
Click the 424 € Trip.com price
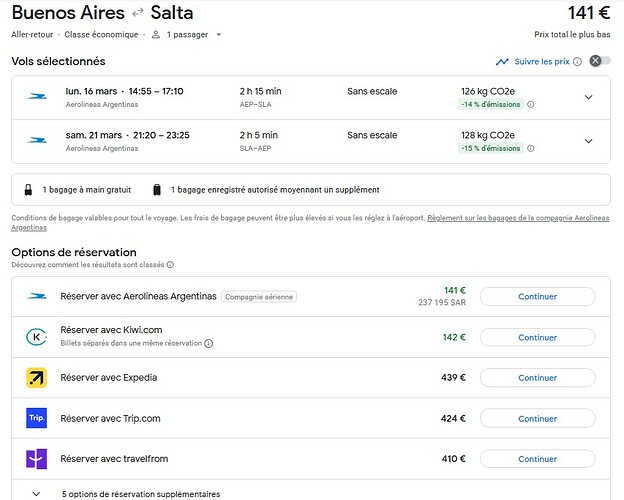(x=453, y=419)
